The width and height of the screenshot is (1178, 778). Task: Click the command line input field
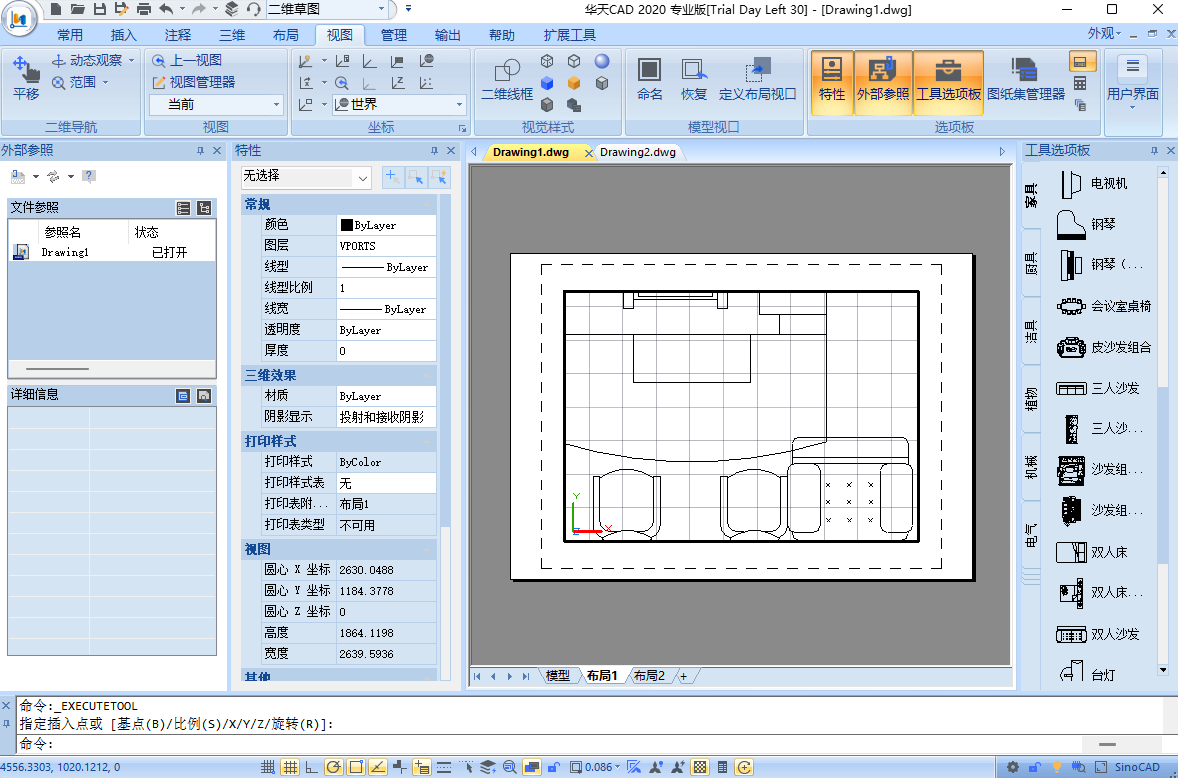(548, 744)
